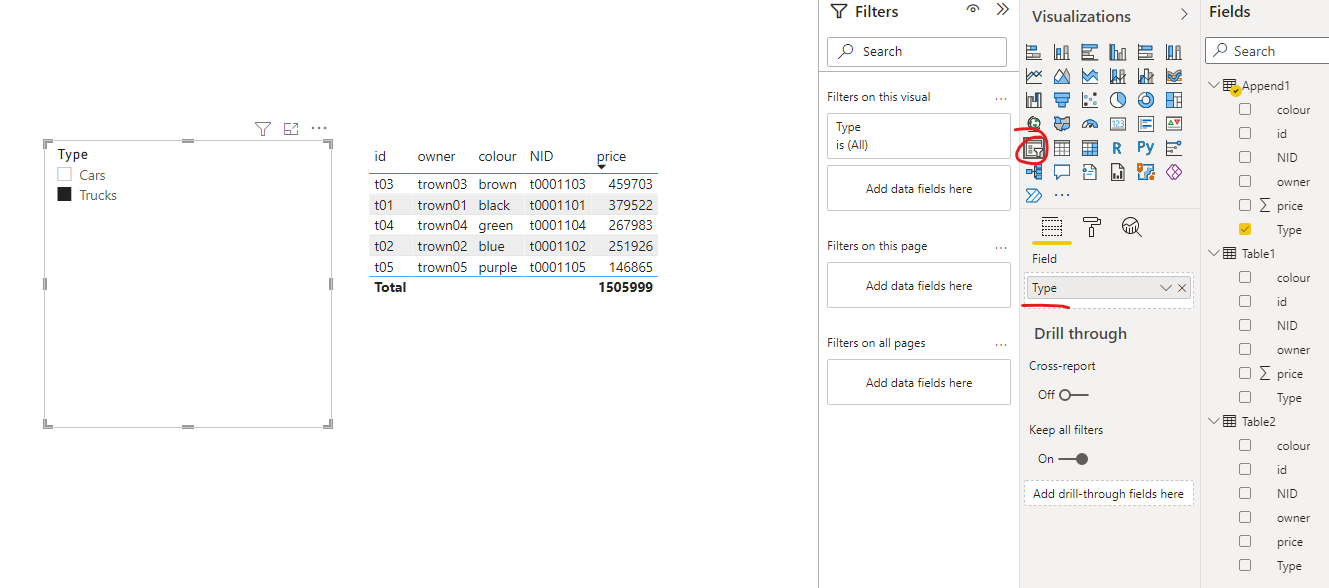Image resolution: width=1329 pixels, height=588 pixels.
Task: Select the gauge visual
Action: pos(1089,124)
